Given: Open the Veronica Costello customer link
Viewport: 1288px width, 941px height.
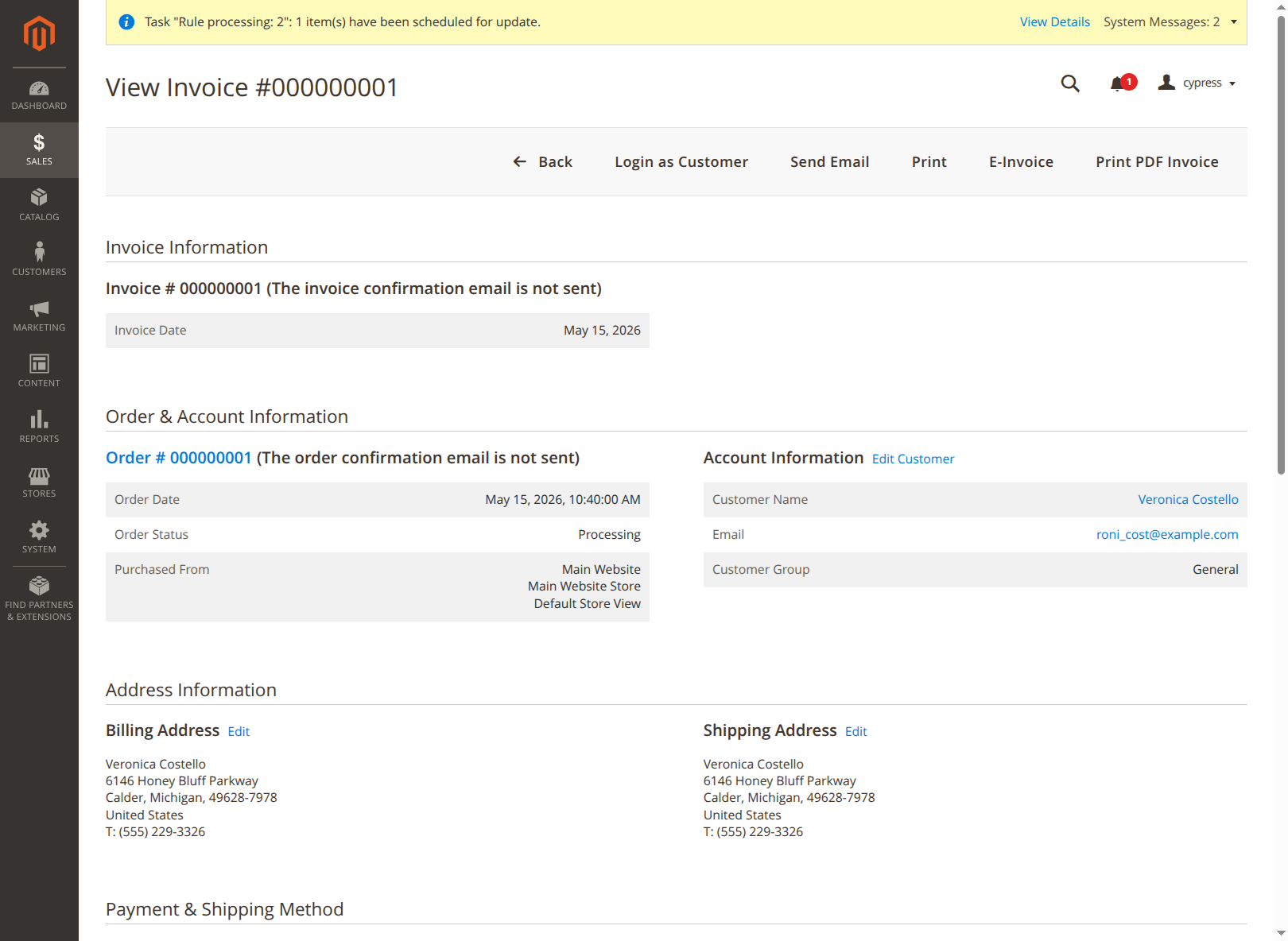Looking at the screenshot, I should pyautogui.click(x=1188, y=500).
